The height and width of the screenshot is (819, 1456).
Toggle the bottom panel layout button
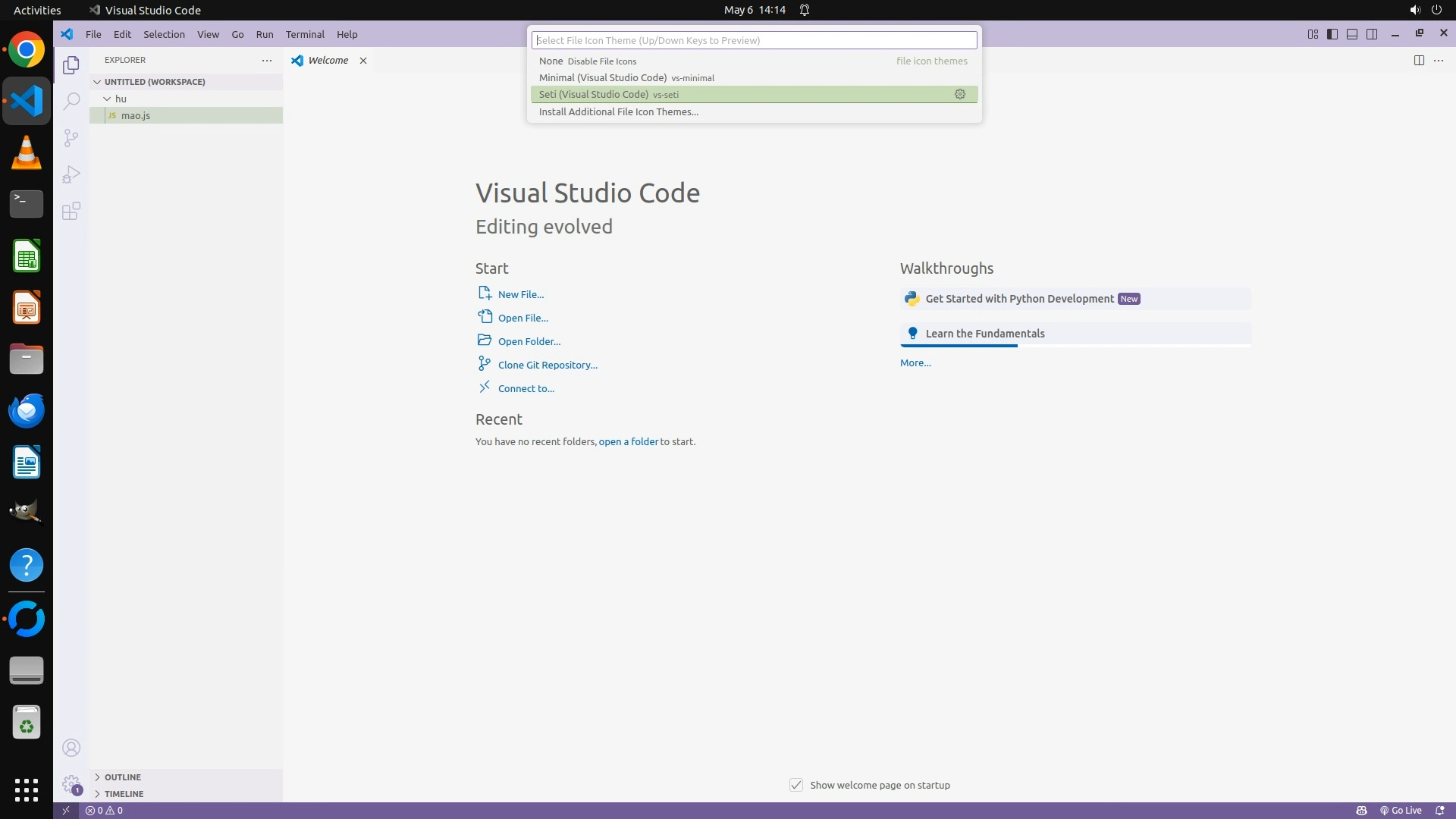click(1351, 34)
